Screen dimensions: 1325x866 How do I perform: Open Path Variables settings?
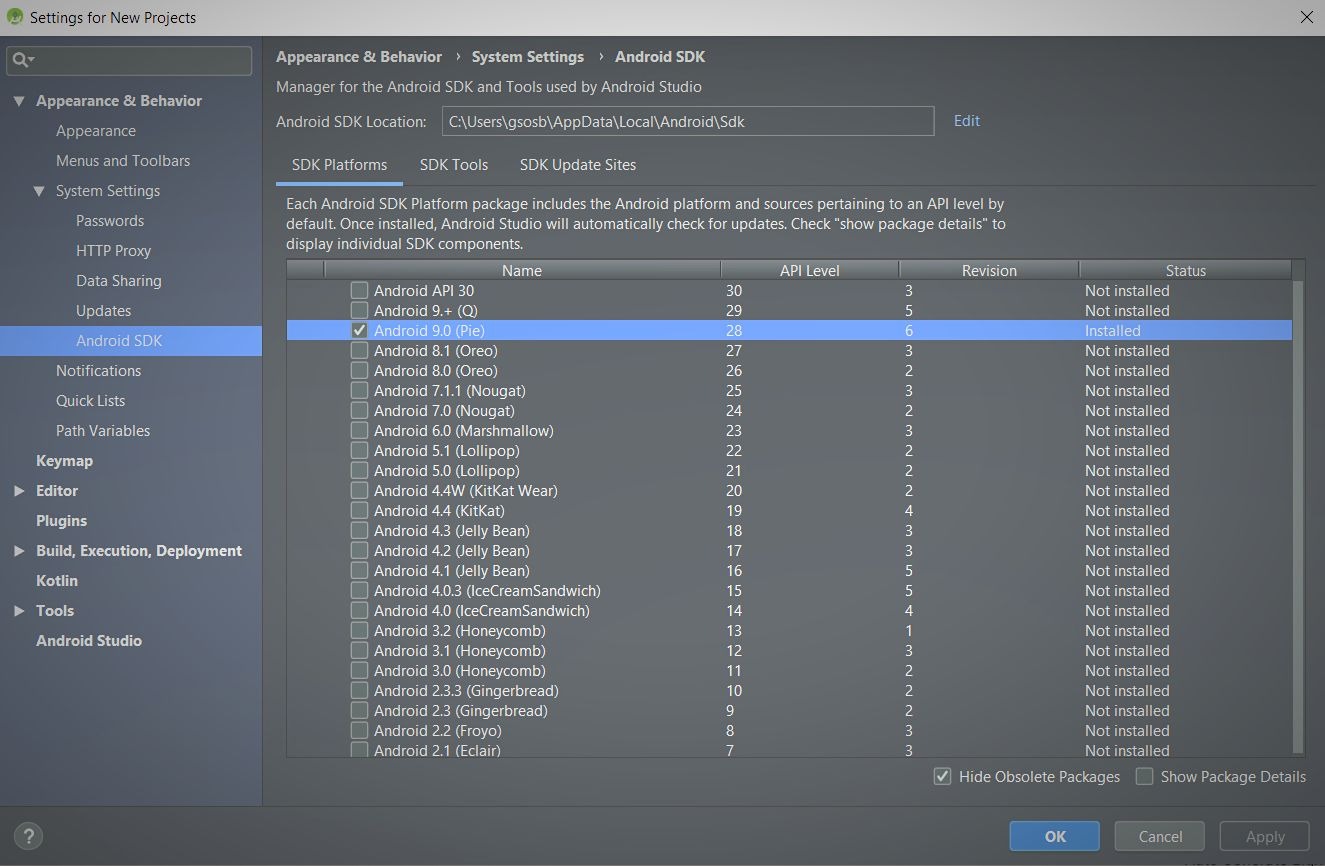(103, 431)
